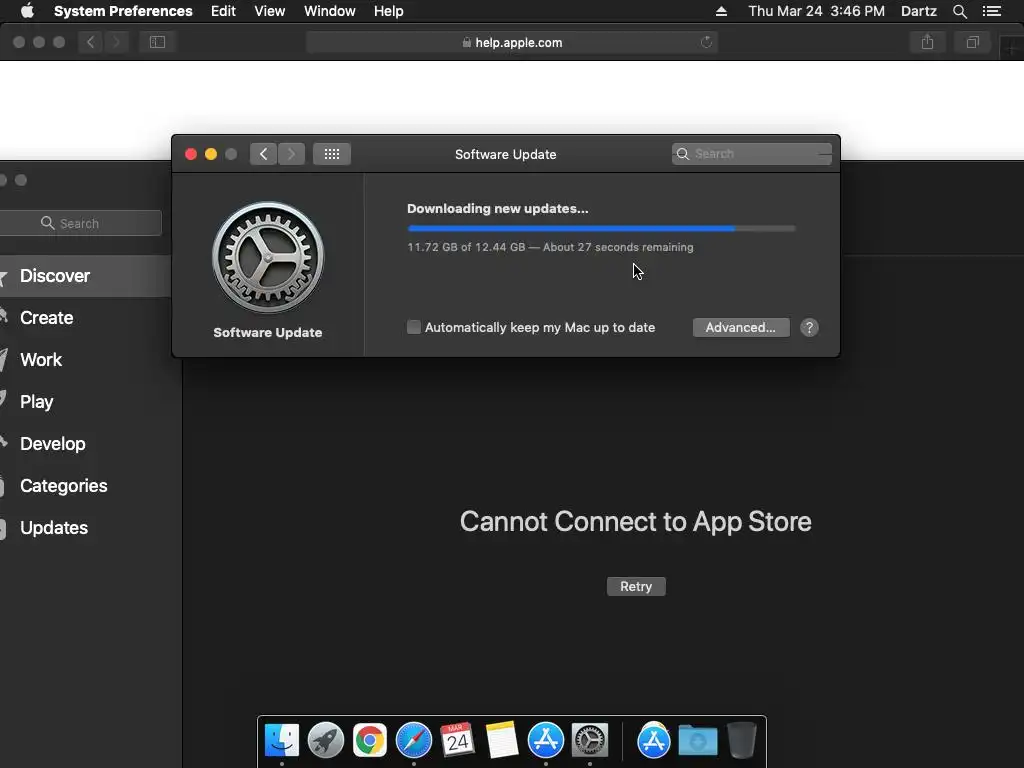Open System Preferences gear in Dock

pyautogui.click(x=590, y=741)
